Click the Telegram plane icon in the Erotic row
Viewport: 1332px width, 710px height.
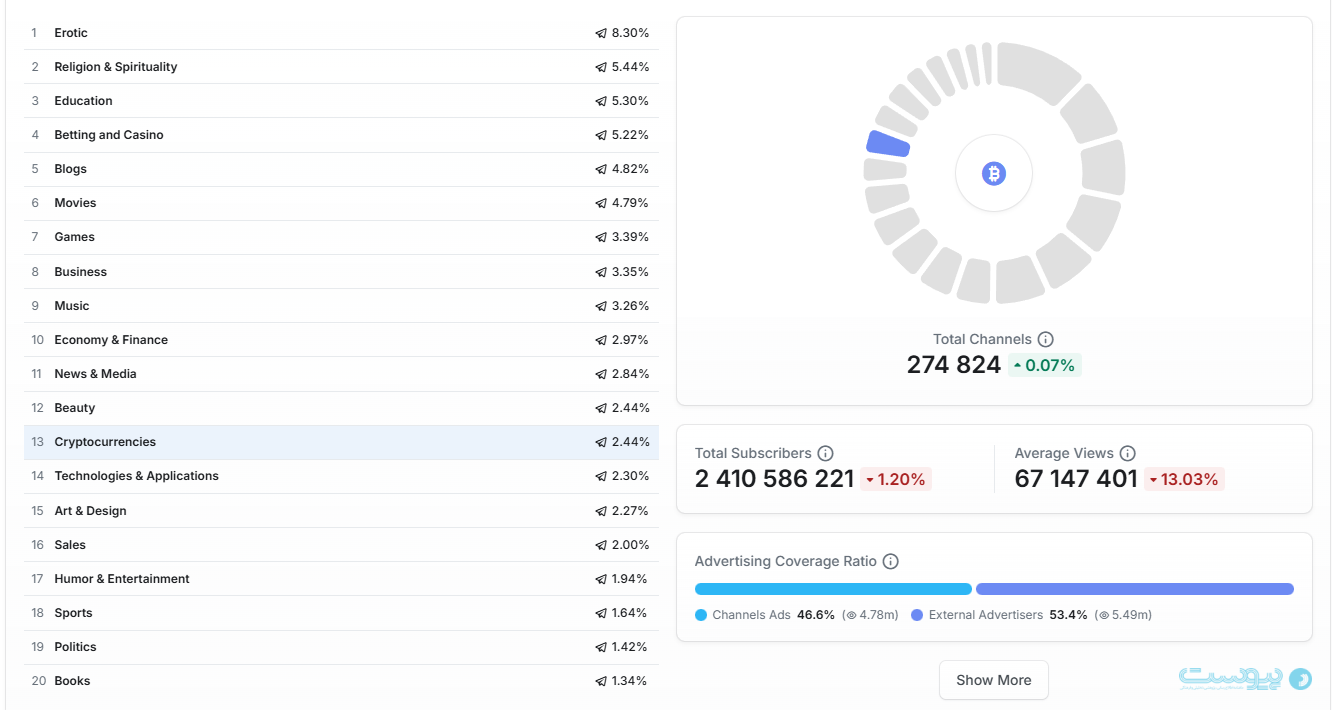coord(601,33)
